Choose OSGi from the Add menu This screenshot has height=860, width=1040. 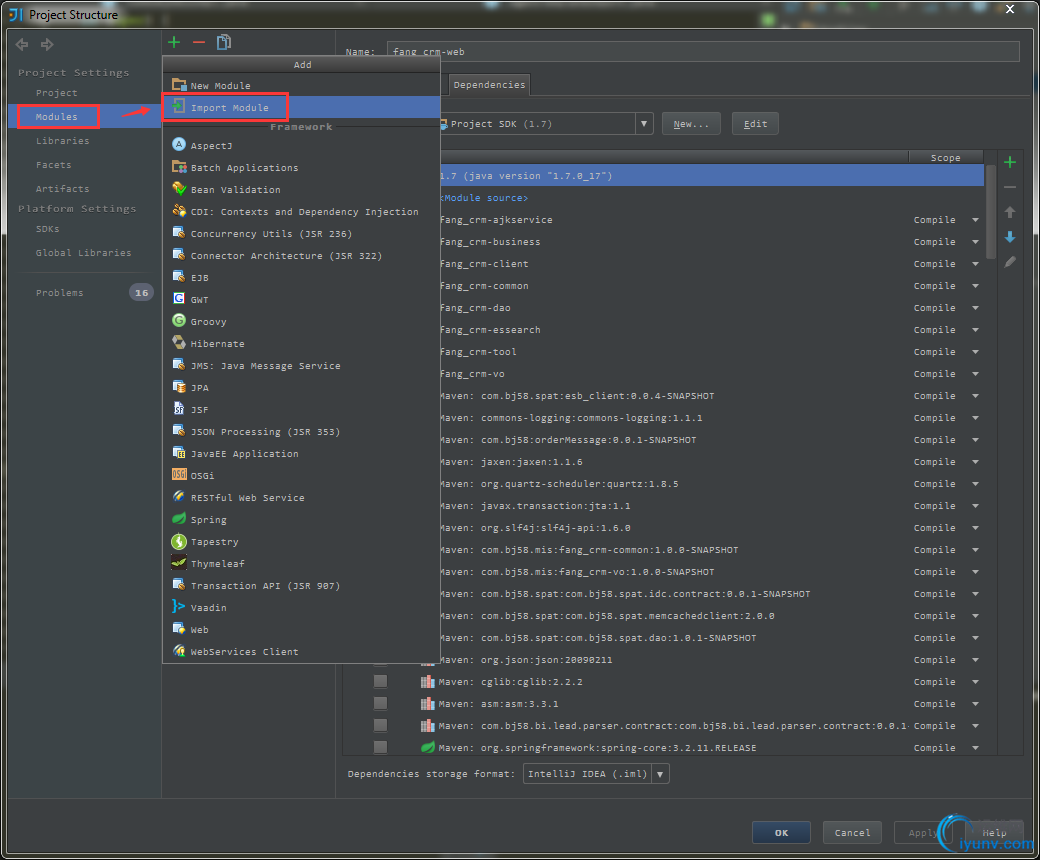(x=301, y=475)
